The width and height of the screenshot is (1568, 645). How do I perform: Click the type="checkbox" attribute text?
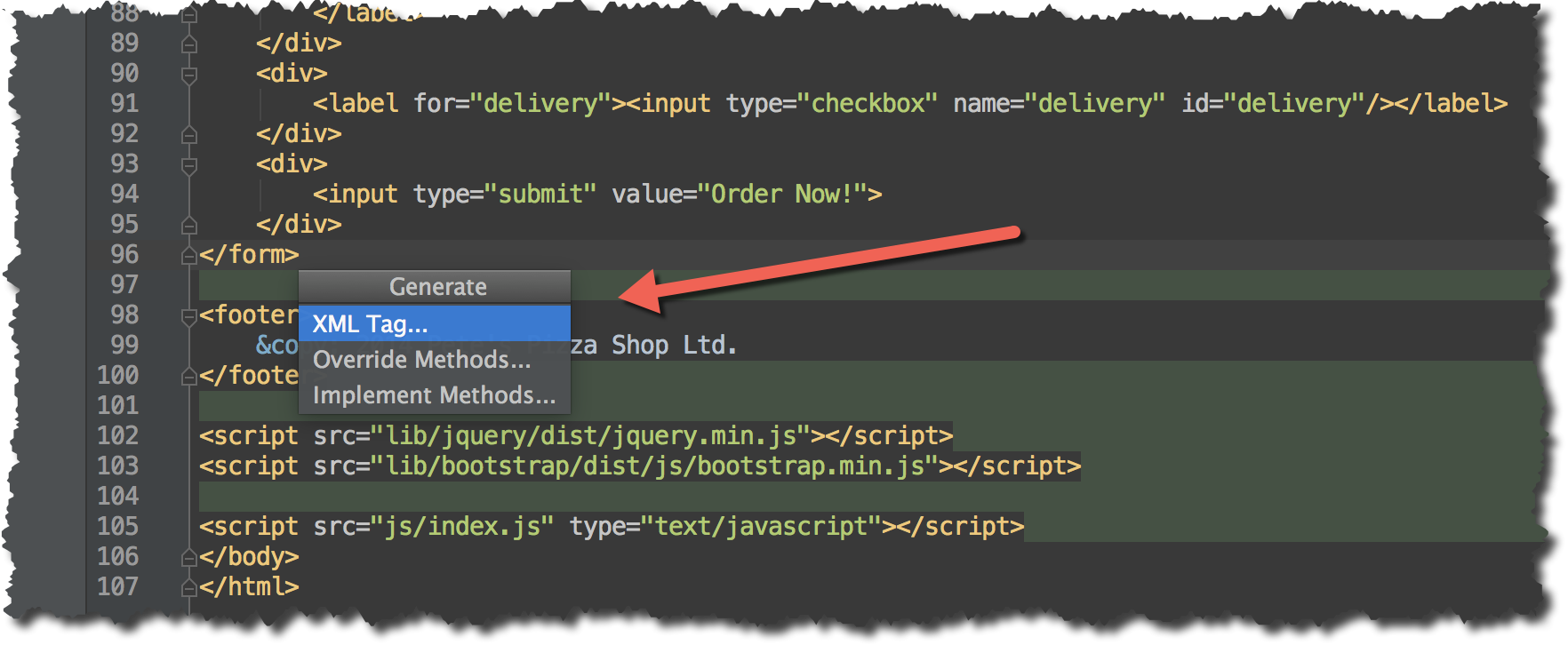pos(831,103)
